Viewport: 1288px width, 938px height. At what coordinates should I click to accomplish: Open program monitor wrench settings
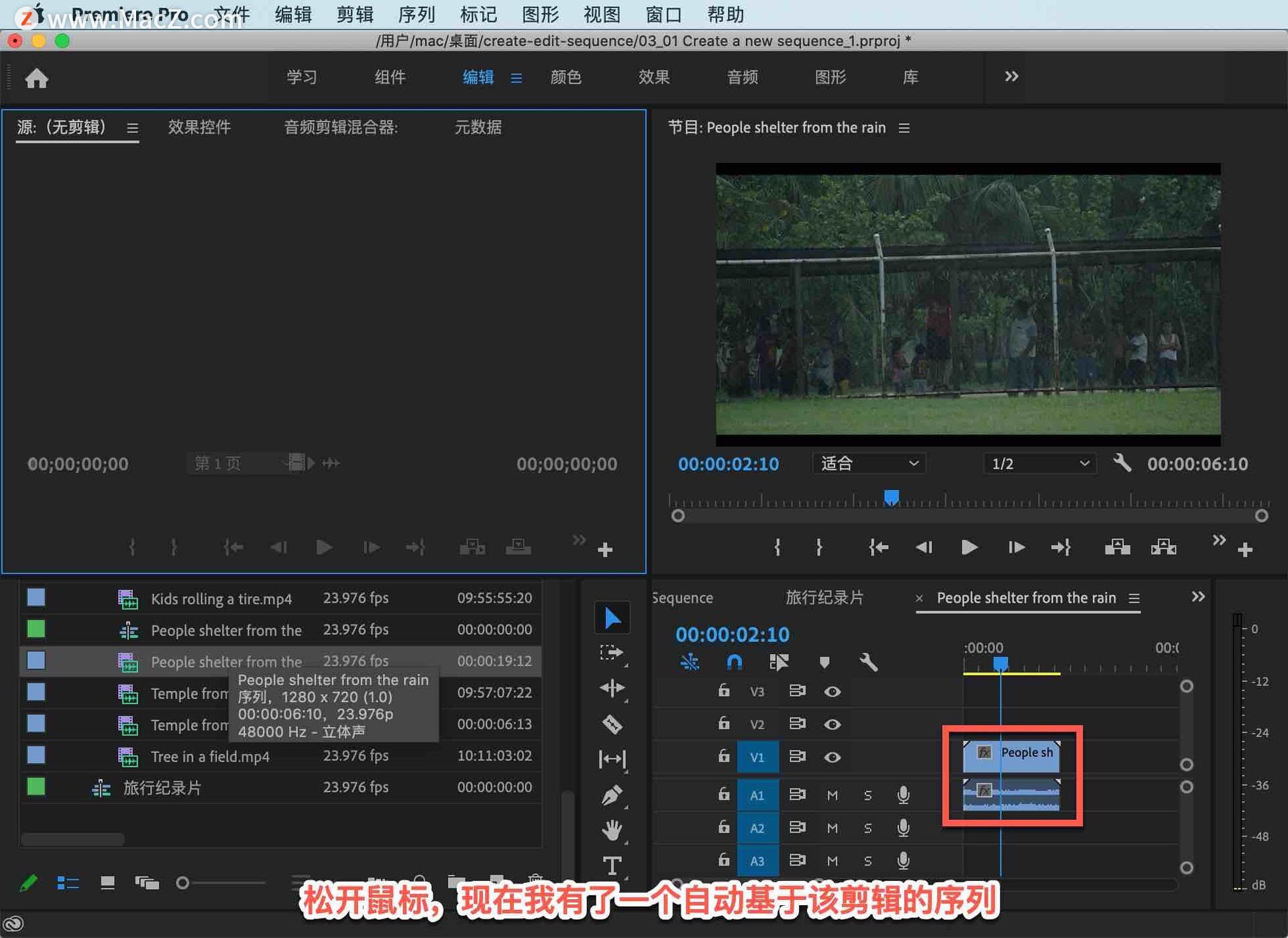pos(1122,463)
